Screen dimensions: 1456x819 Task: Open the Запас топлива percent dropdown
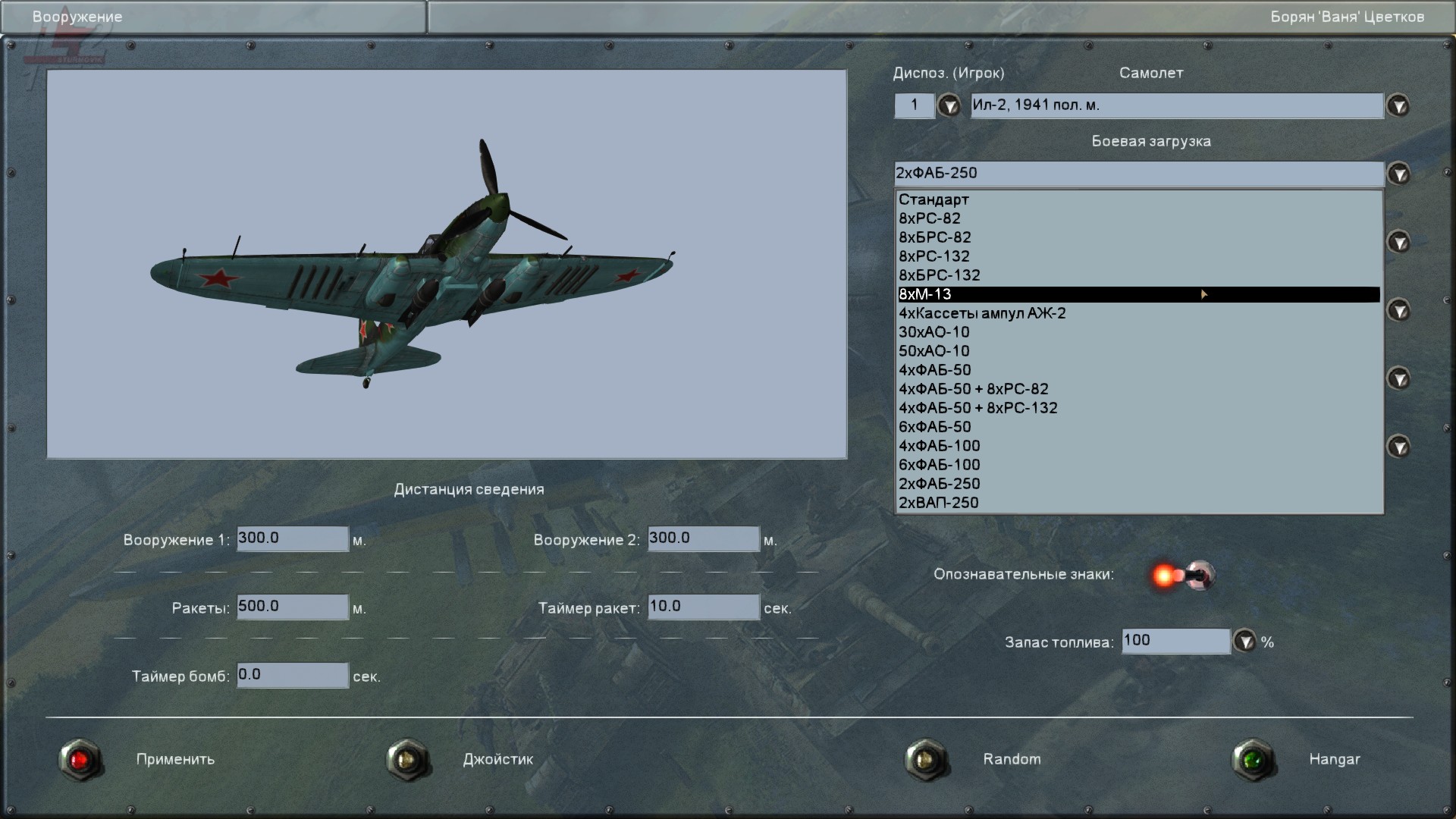tap(1244, 642)
